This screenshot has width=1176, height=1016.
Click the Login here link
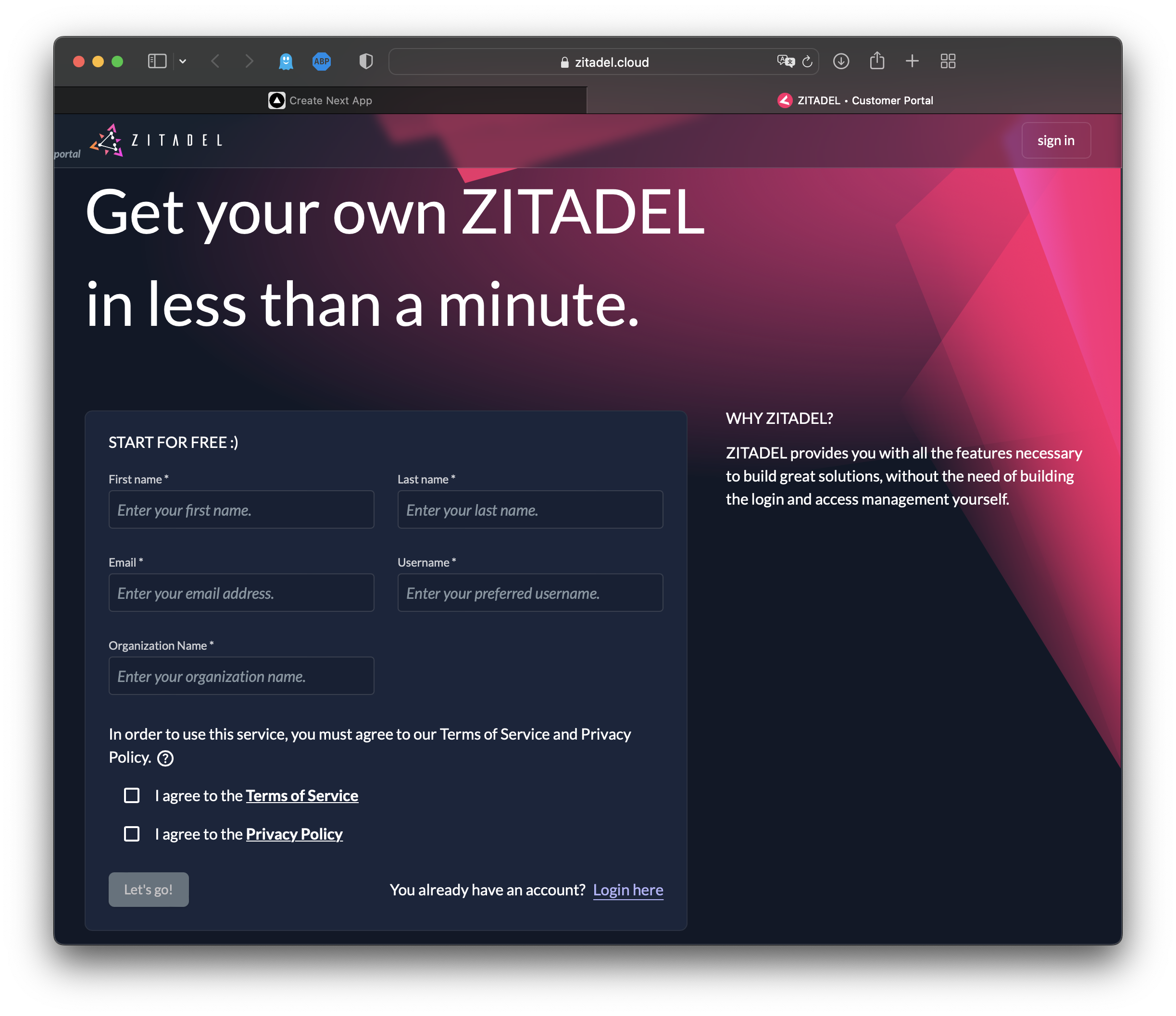628,888
